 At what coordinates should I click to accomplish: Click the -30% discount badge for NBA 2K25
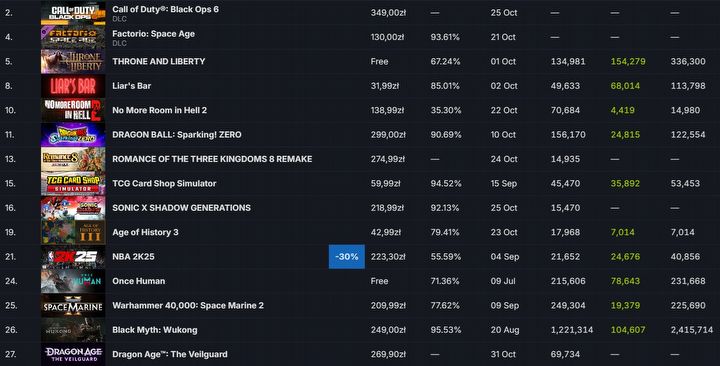point(347,257)
